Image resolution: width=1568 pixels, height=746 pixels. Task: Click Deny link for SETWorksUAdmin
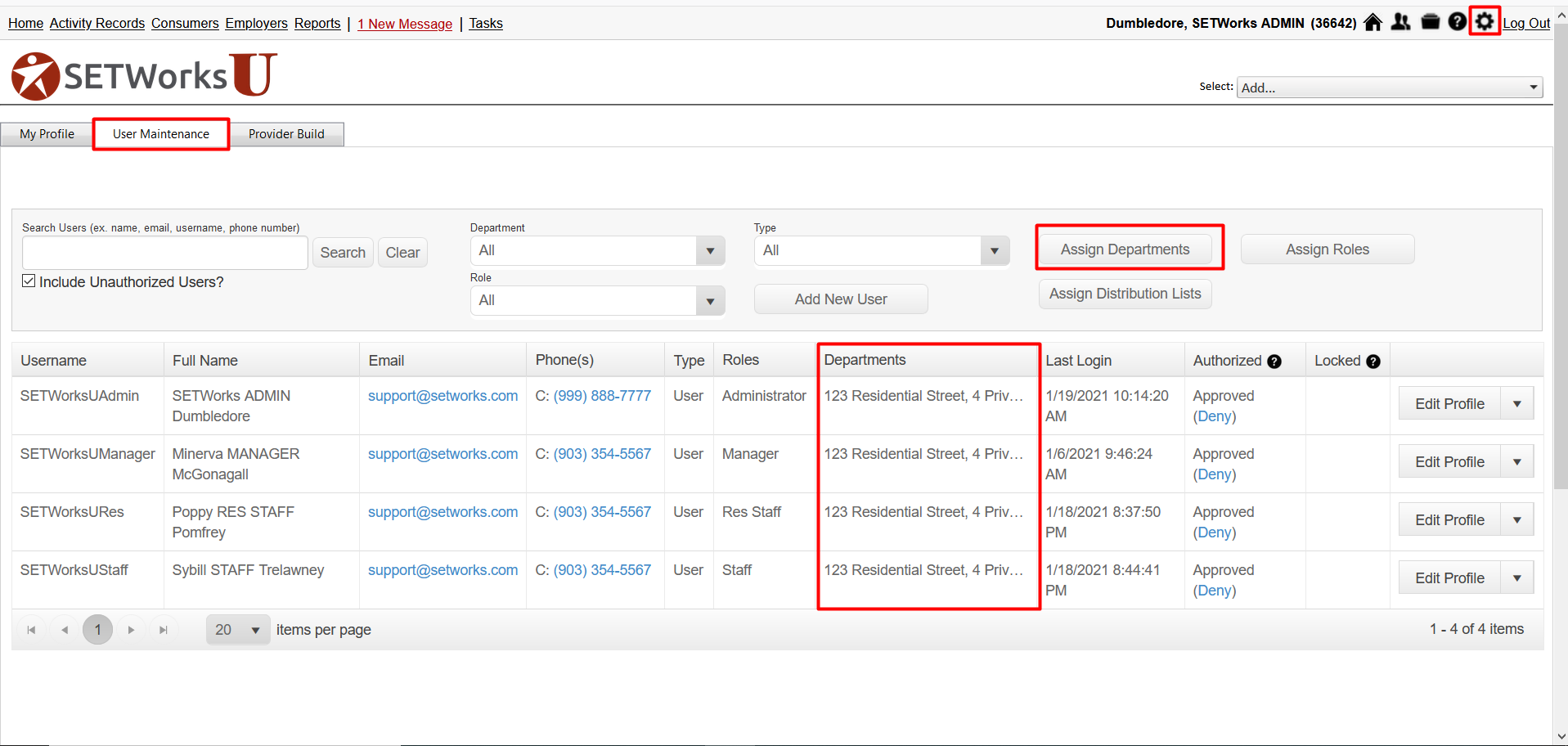[x=1215, y=416]
